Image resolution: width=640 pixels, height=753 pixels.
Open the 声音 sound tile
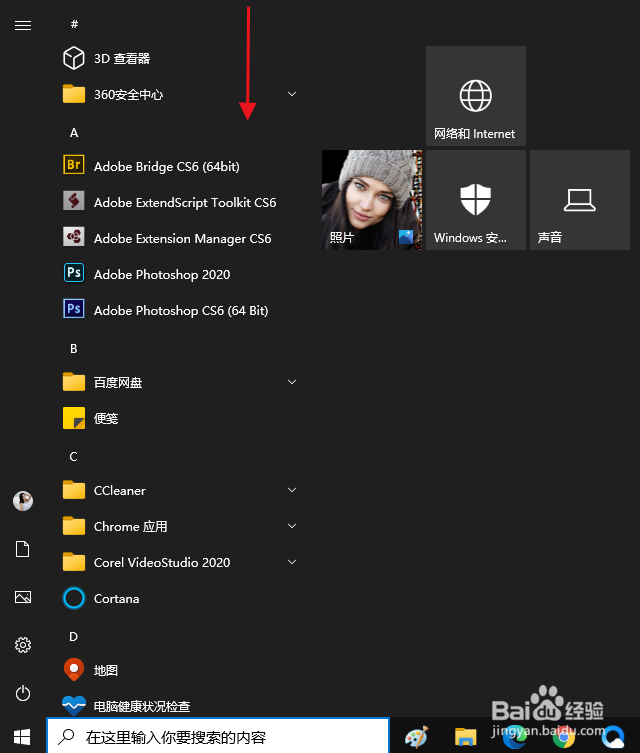pos(580,200)
